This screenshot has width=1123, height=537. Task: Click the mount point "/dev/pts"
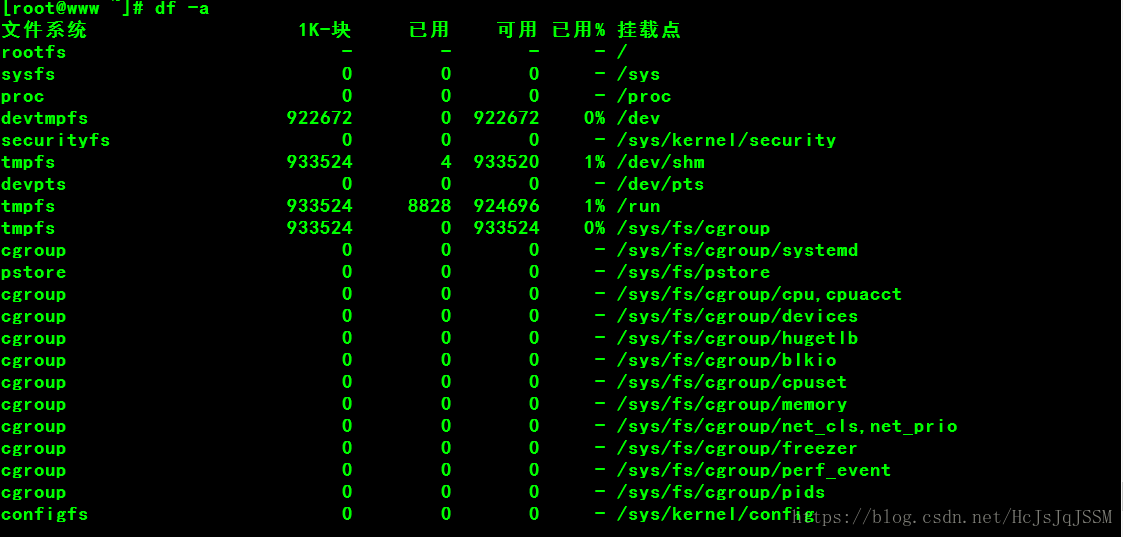[x=660, y=184]
